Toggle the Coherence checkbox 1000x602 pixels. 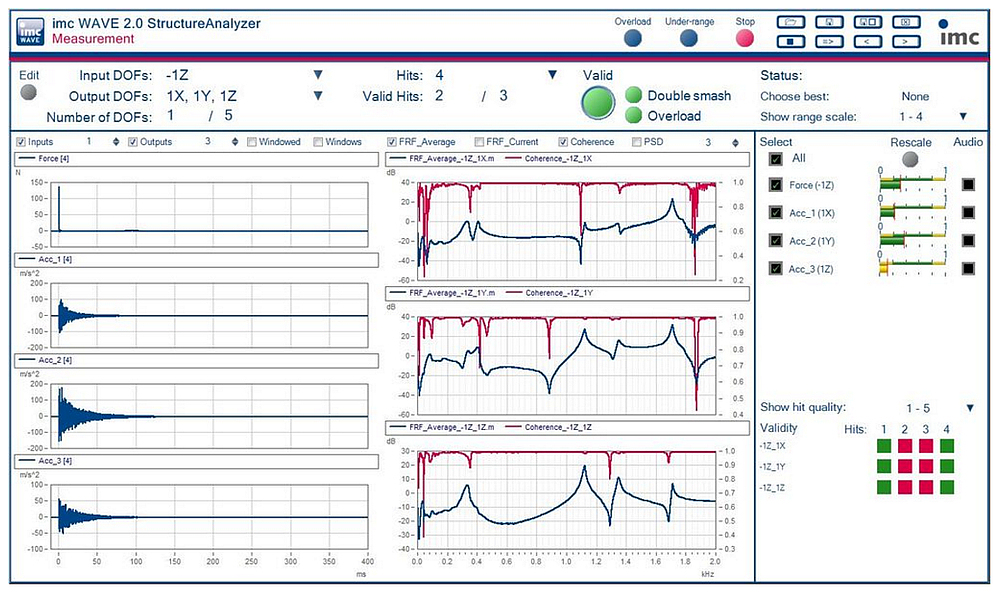563,142
